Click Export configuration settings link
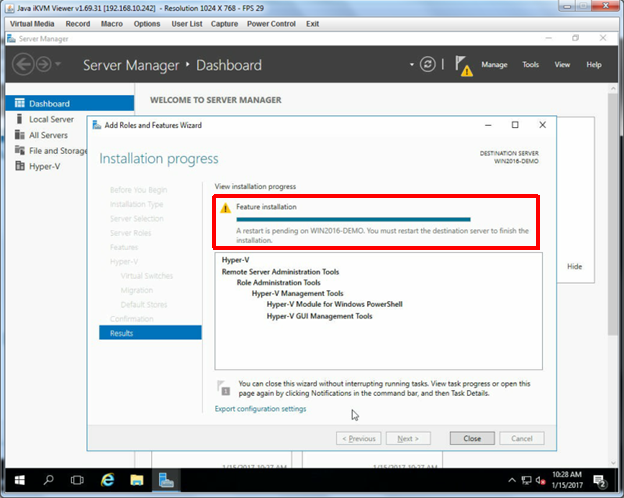Screen dimensions: 624x498 (260, 409)
